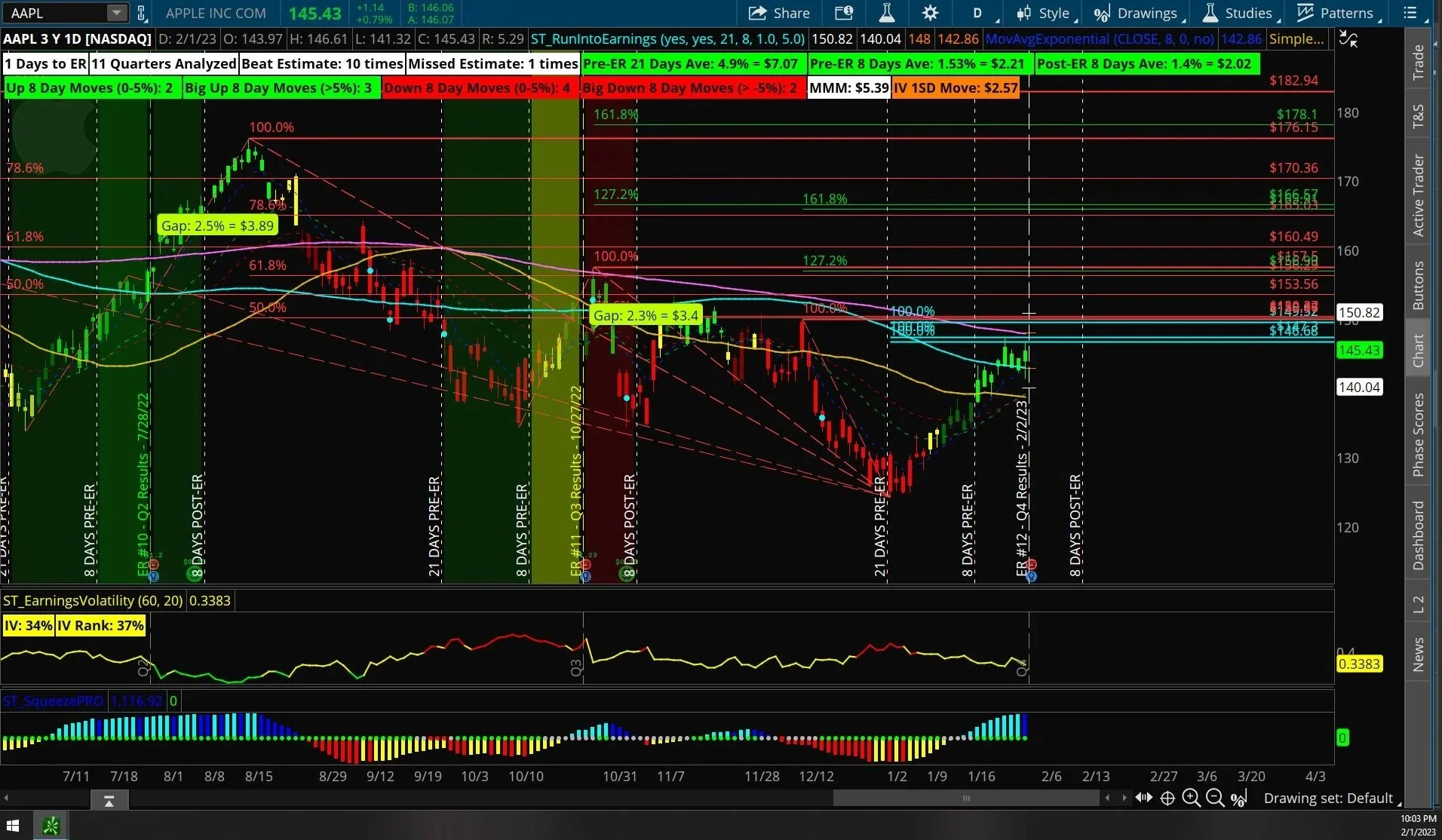1442x840 pixels.
Task: Click the collapse lower panel arrow button
Action: (109, 802)
